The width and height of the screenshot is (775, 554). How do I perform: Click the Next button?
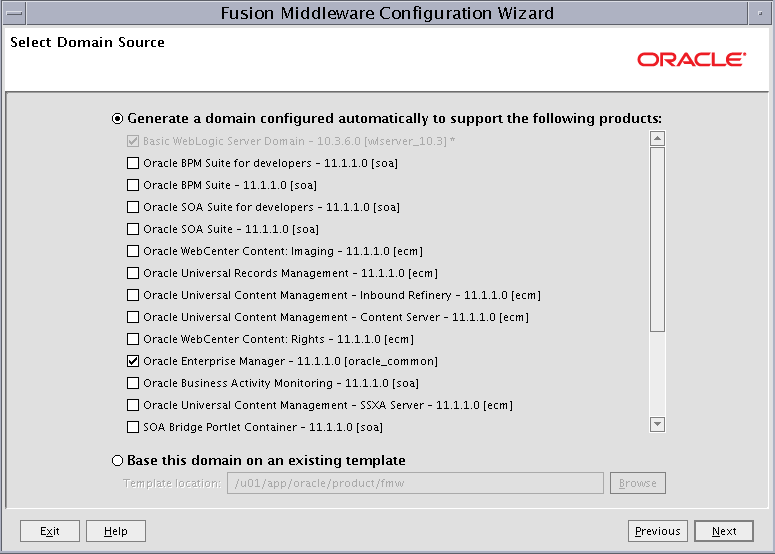724,531
